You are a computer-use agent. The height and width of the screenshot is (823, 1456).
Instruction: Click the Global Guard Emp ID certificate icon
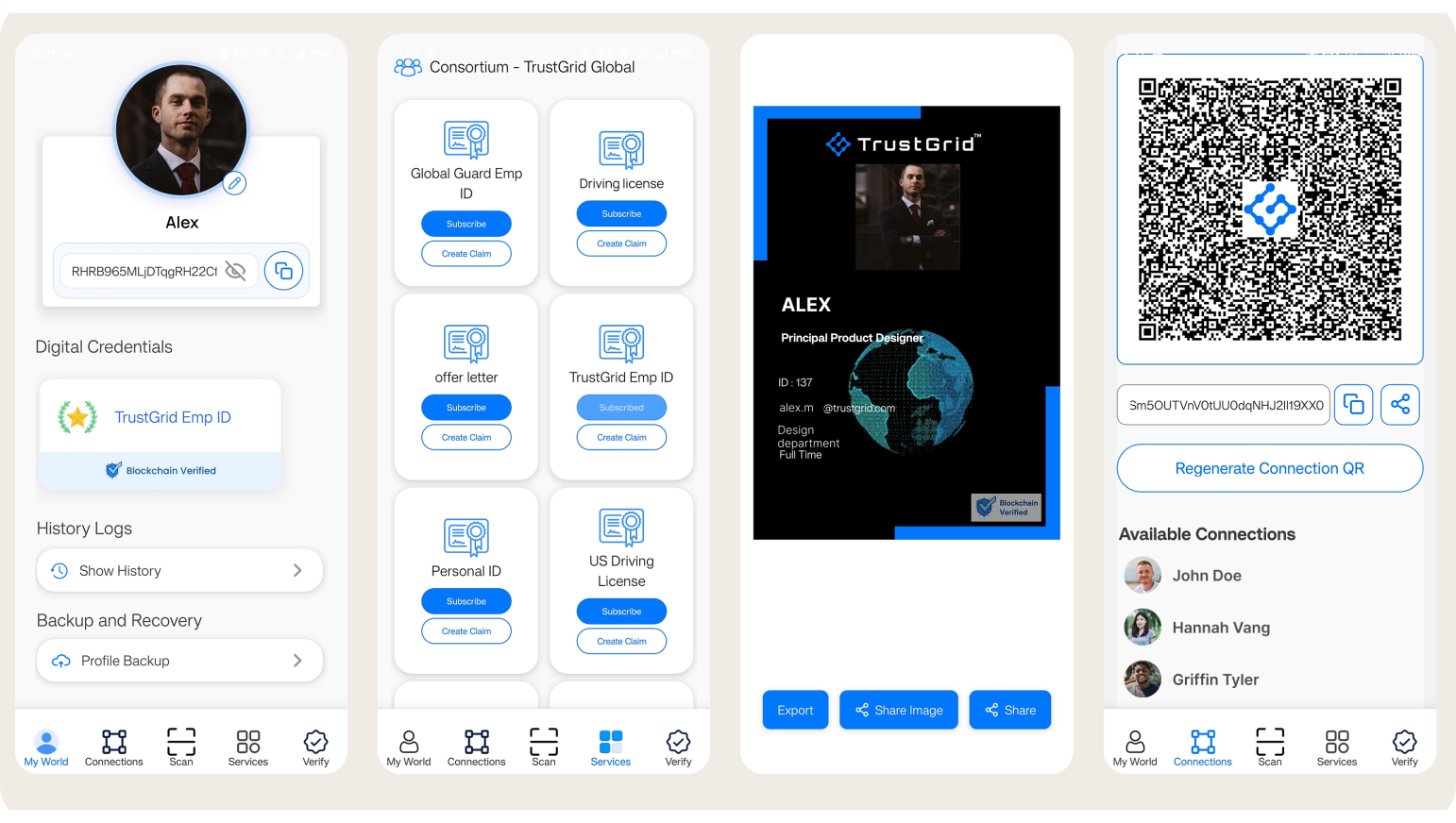tap(466, 140)
